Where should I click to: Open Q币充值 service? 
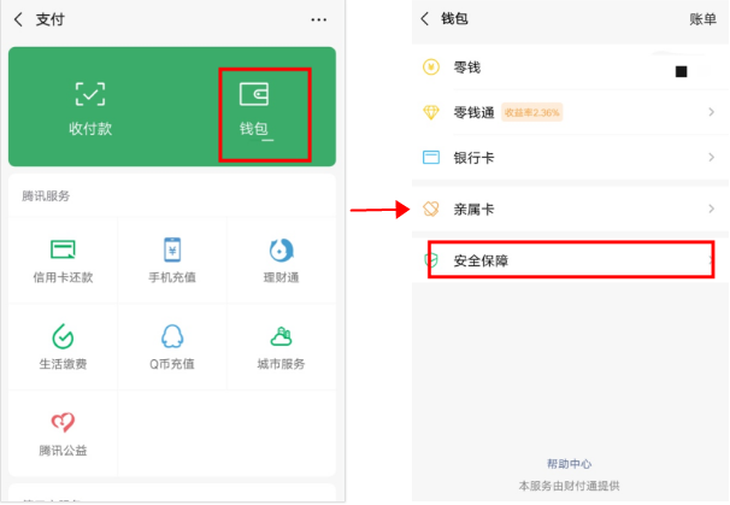click(172, 347)
